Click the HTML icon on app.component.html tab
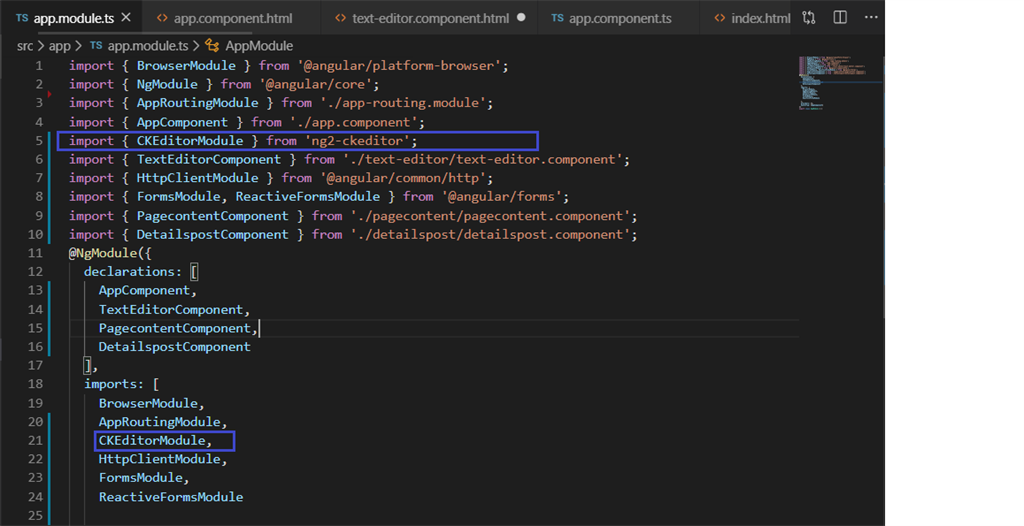The width and height of the screenshot is (1024, 526). [163, 18]
